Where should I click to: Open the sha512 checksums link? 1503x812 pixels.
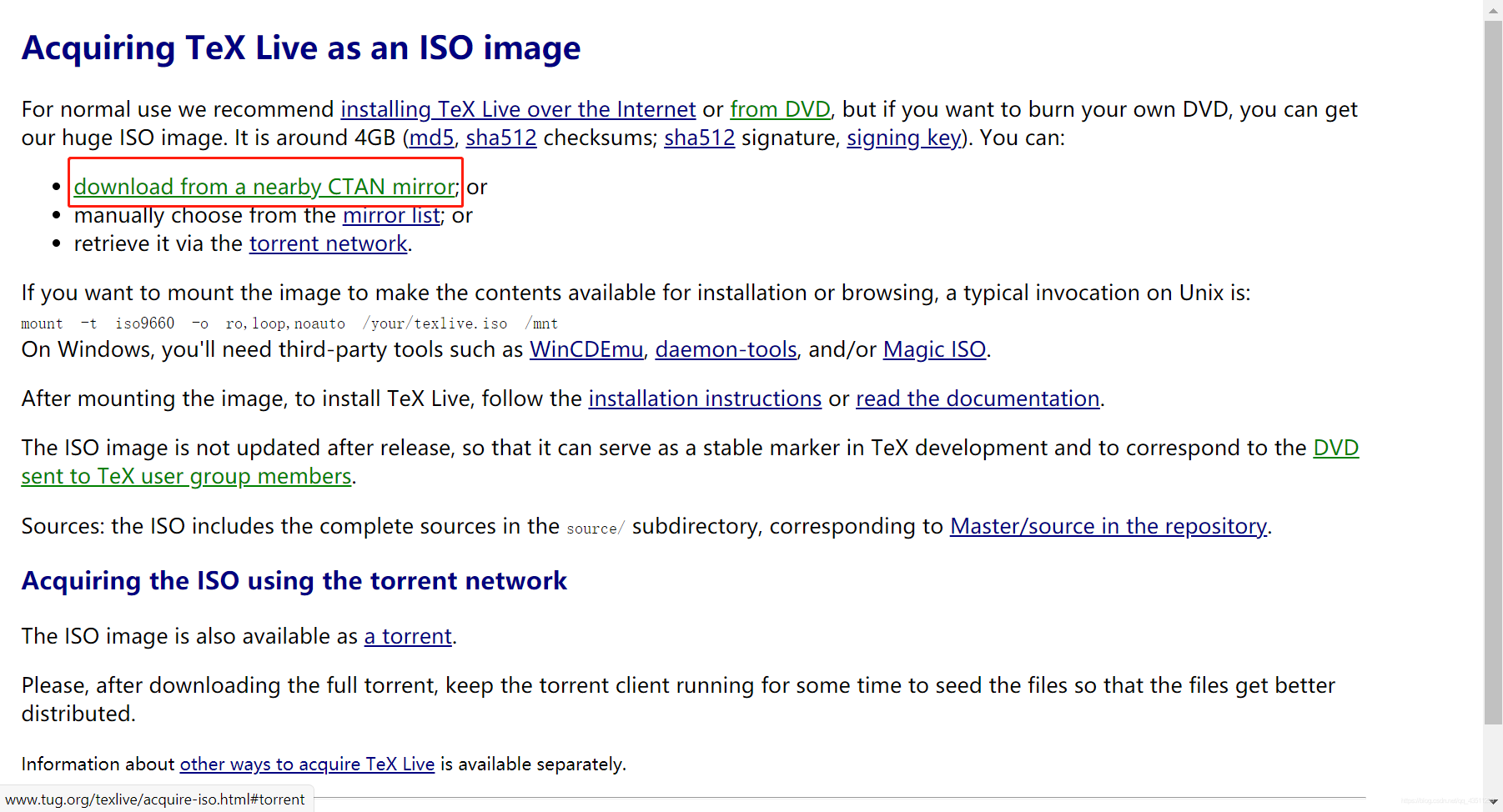pos(501,138)
